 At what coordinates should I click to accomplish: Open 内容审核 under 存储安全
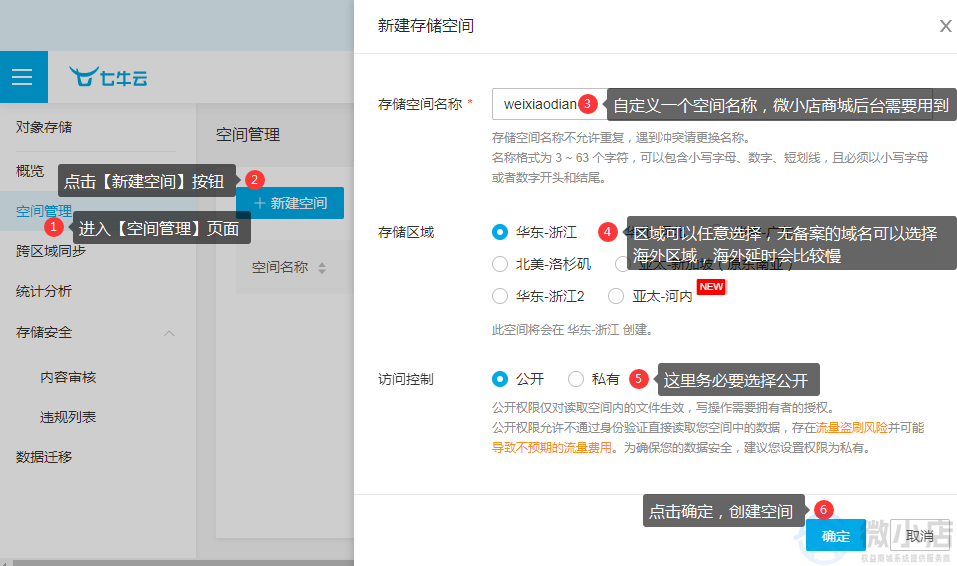(x=68, y=377)
